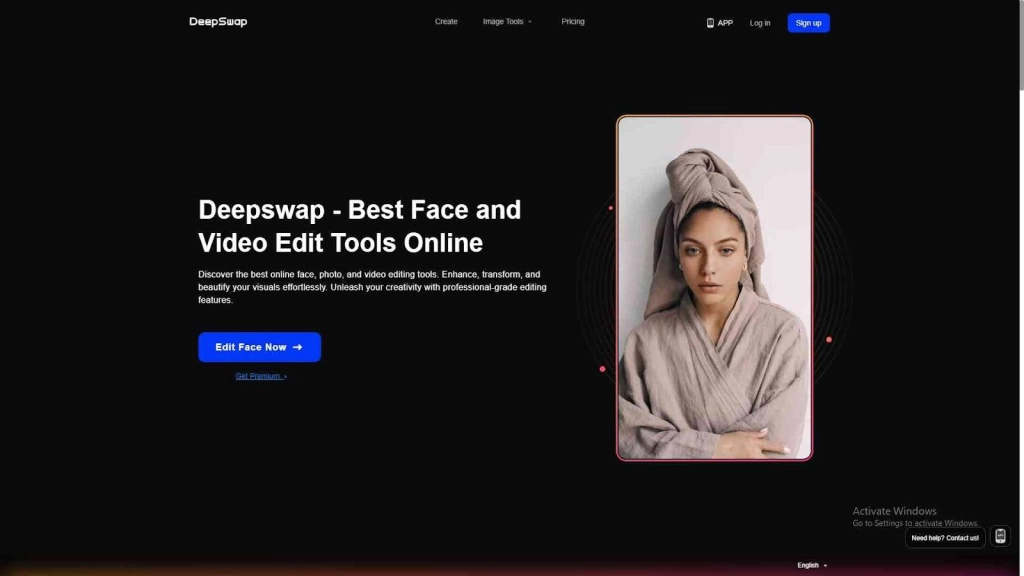
Task: Click the red dot right of the hero image
Action: tap(827, 339)
